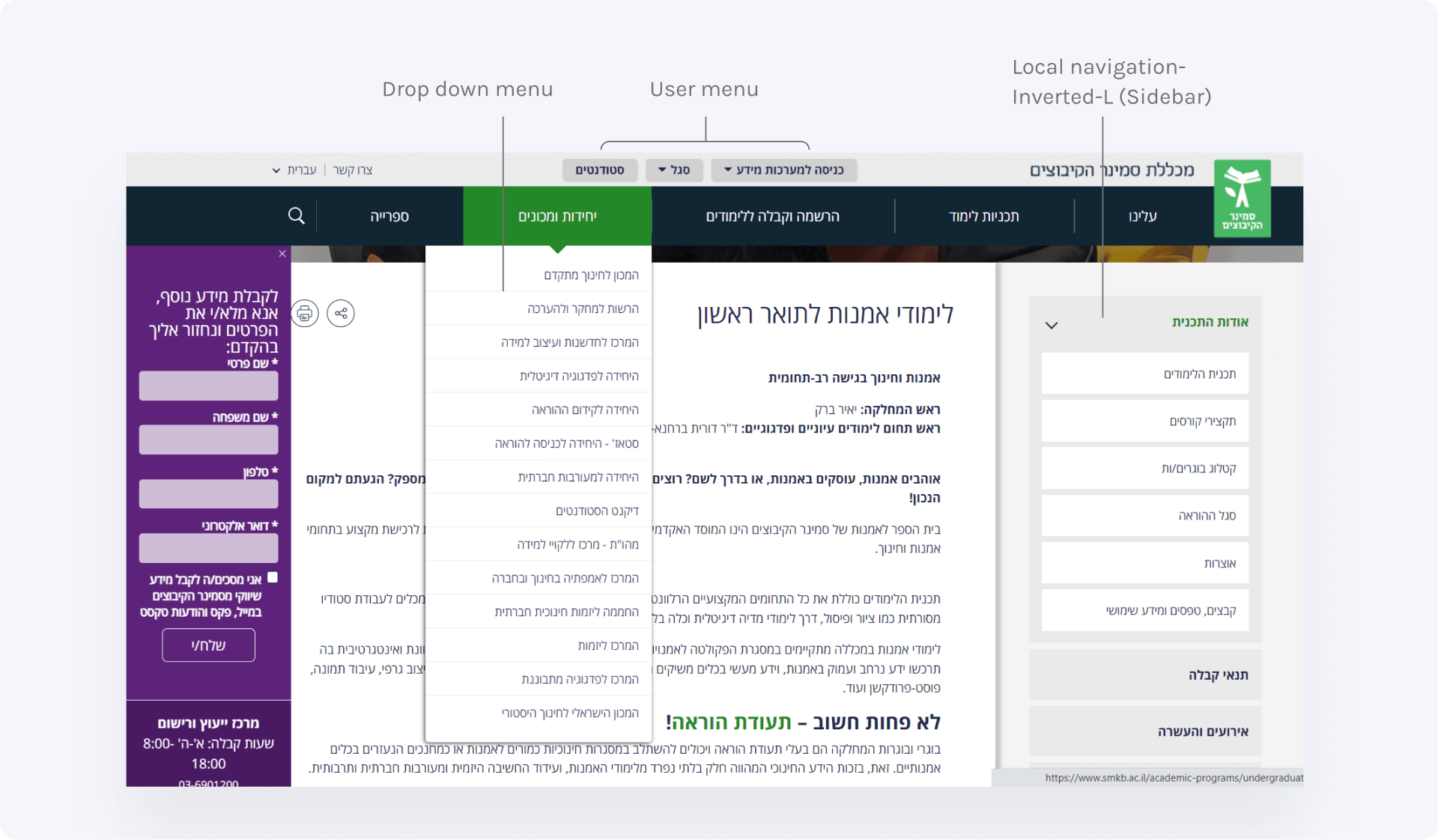Click the share icon beside the article
Image resolution: width=1438 pixels, height=840 pixels.
(341, 313)
